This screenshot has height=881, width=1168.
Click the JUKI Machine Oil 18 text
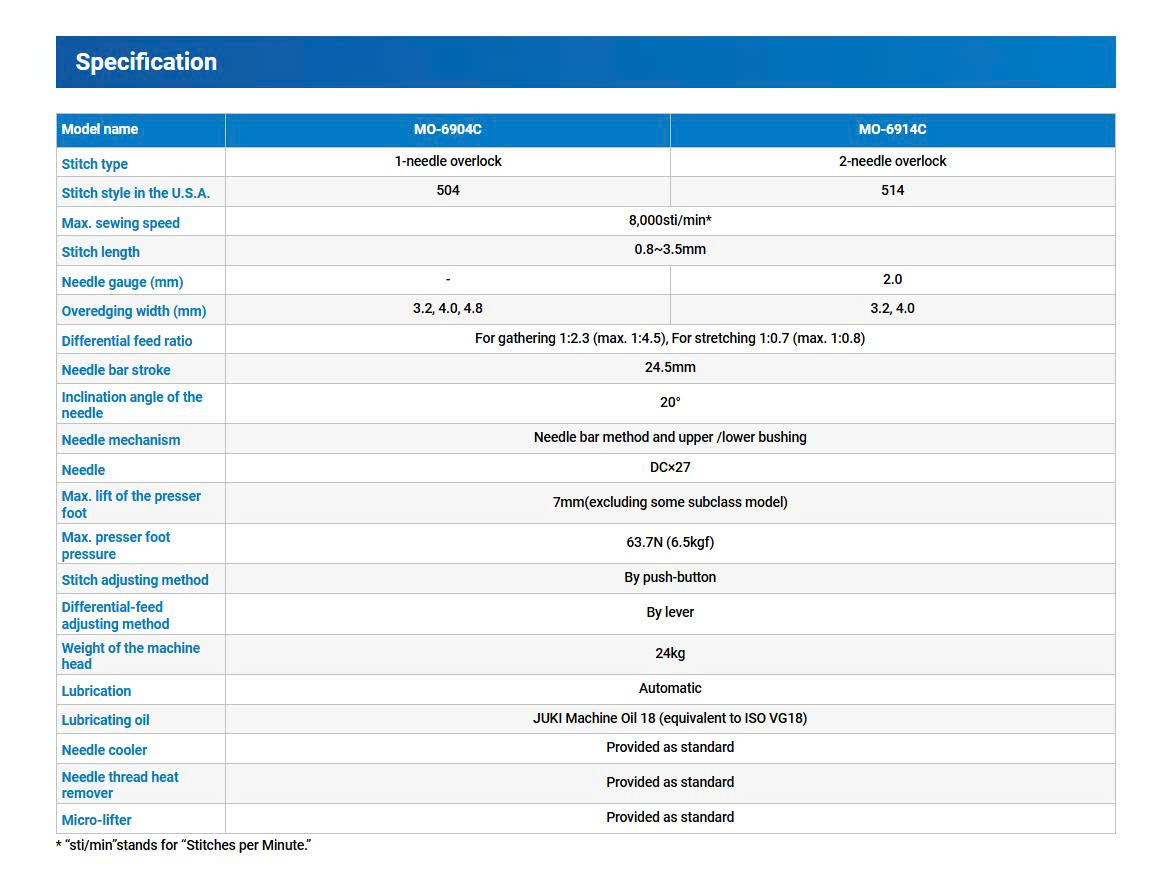click(x=670, y=718)
